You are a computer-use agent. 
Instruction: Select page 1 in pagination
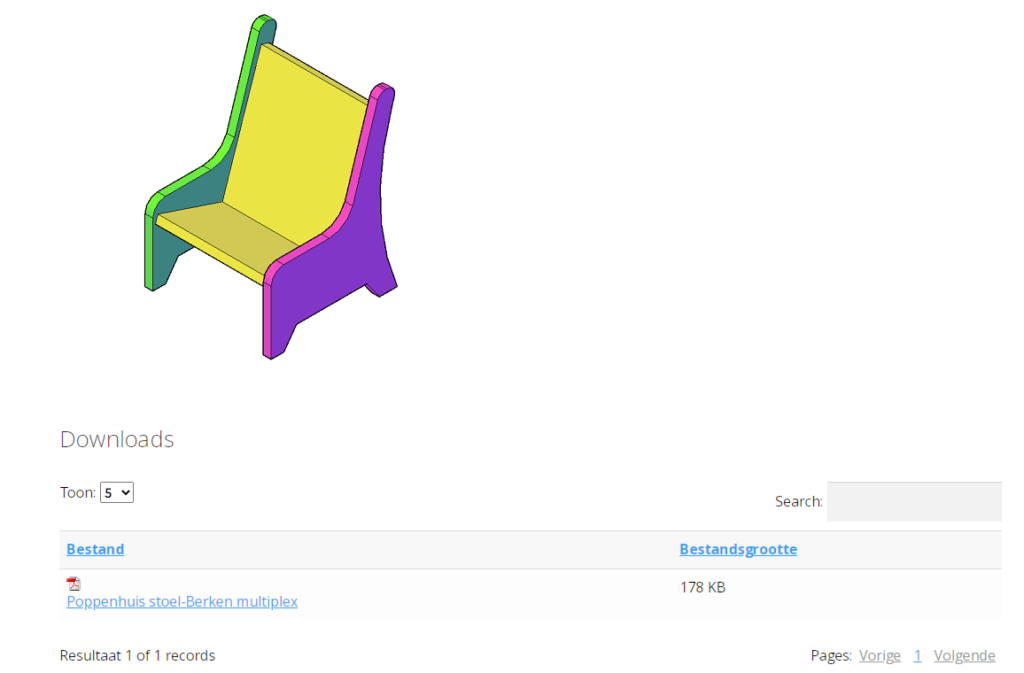point(918,655)
